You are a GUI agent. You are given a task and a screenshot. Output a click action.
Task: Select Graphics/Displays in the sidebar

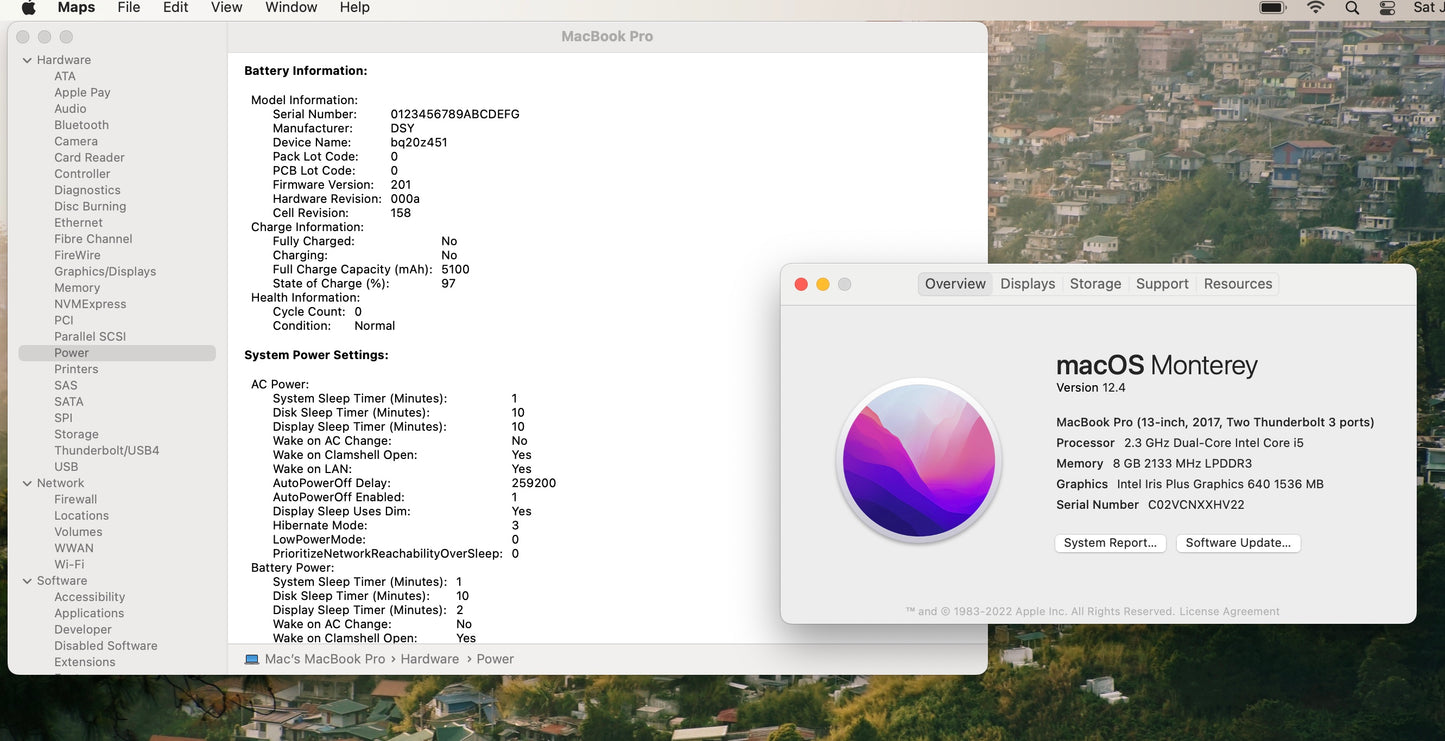[x=105, y=271]
